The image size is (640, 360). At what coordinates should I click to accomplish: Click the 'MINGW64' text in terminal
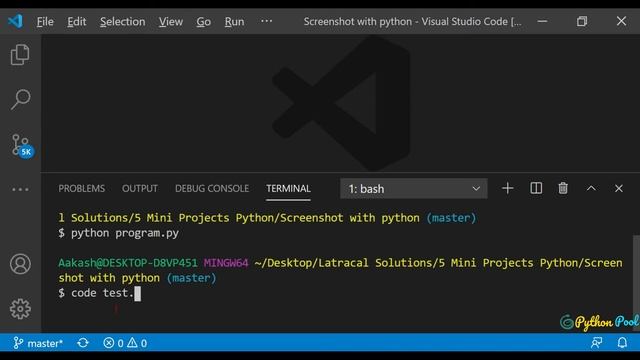(x=226, y=263)
